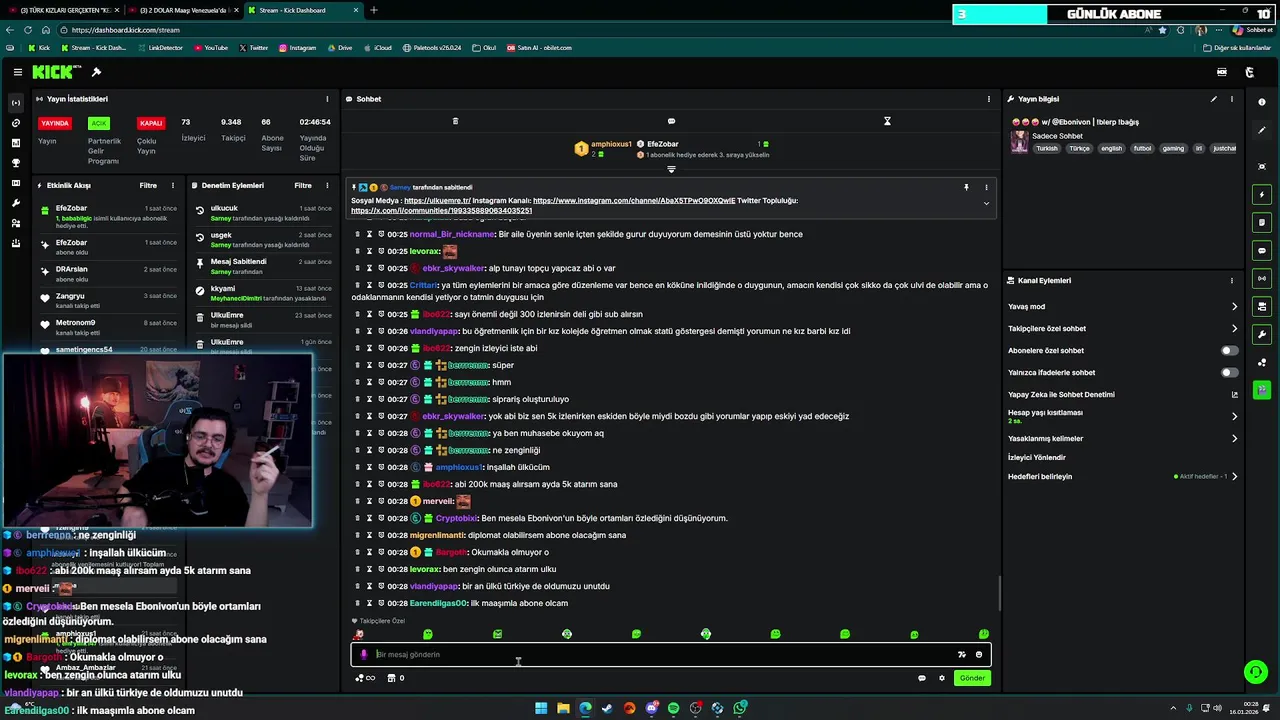1280x720 pixels.
Task: Open the Instagram channel link in pinned message
Action: [x=634, y=201]
